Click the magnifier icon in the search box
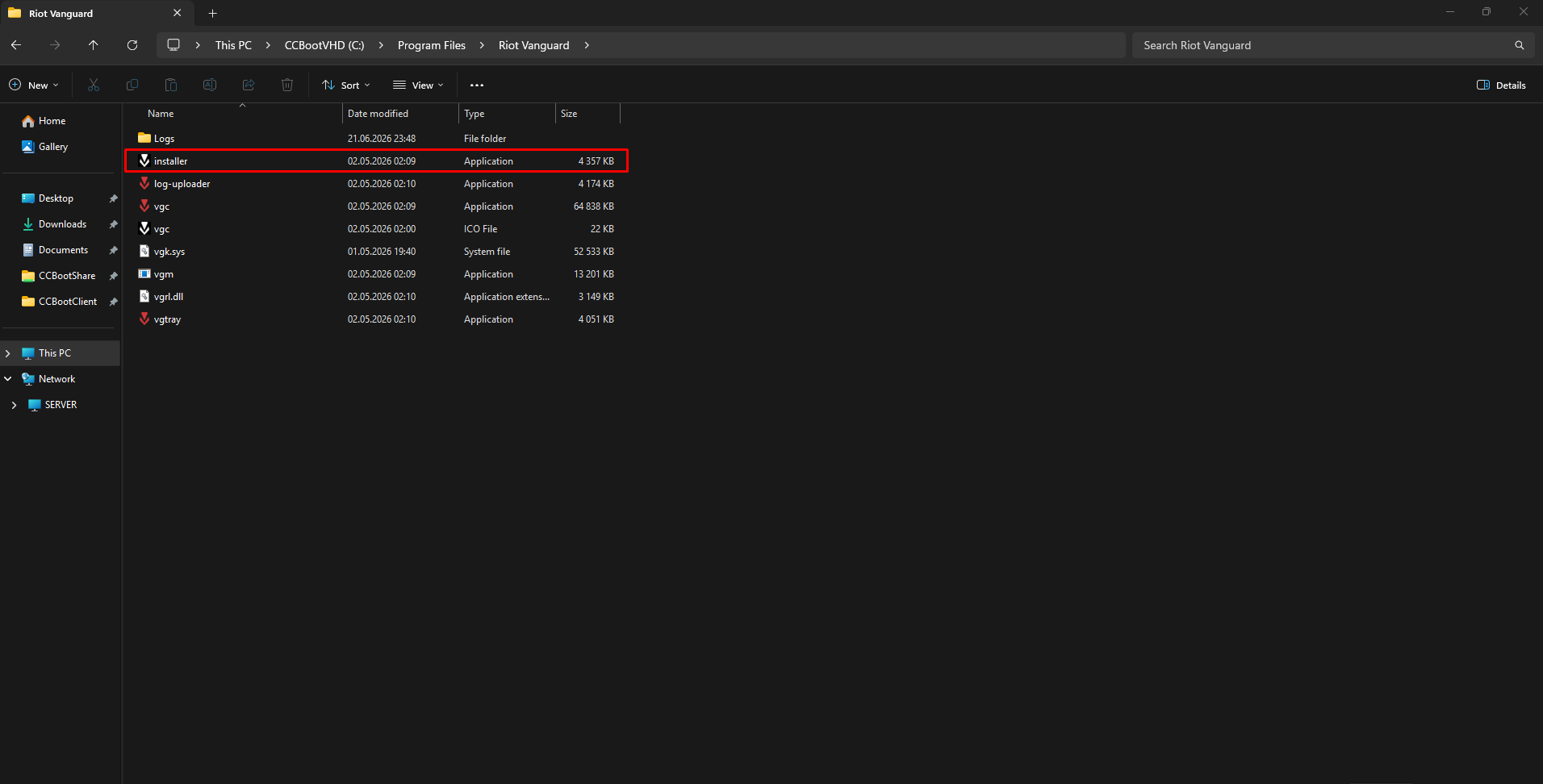This screenshot has width=1543, height=784. [x=1520, y=45]
